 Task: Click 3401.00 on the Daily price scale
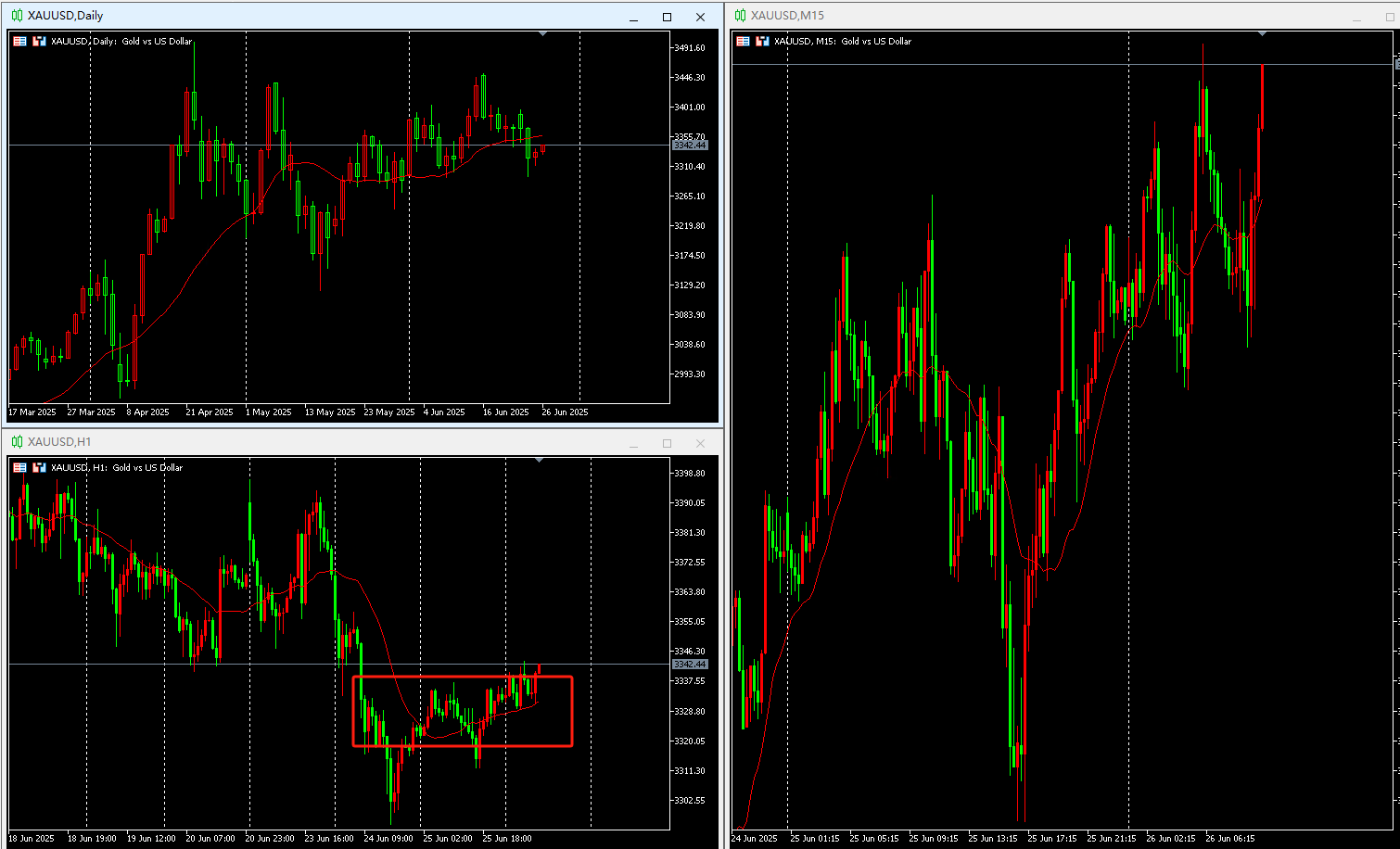coord(690,108)
